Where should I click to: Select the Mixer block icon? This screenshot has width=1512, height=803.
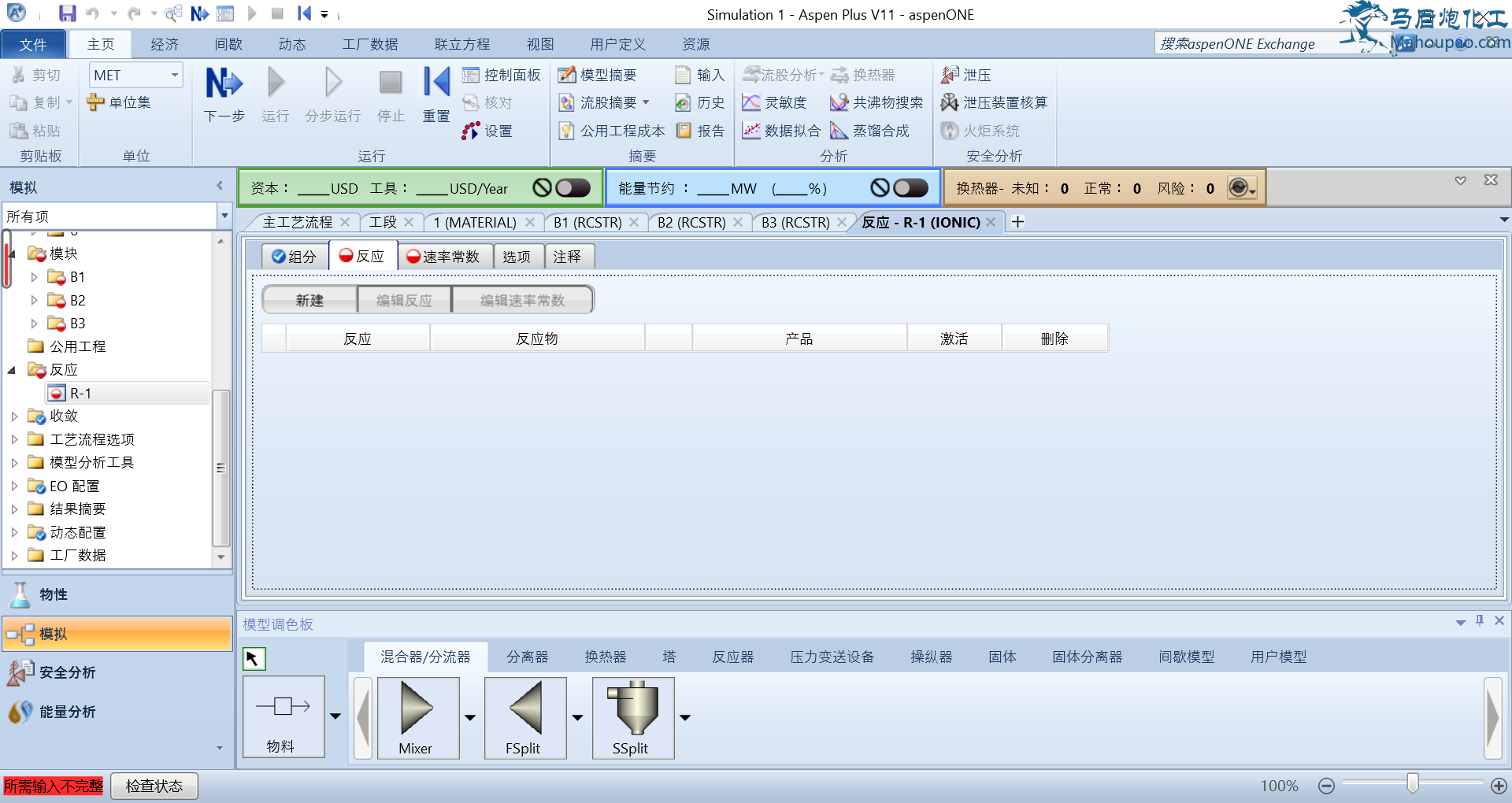418,717
